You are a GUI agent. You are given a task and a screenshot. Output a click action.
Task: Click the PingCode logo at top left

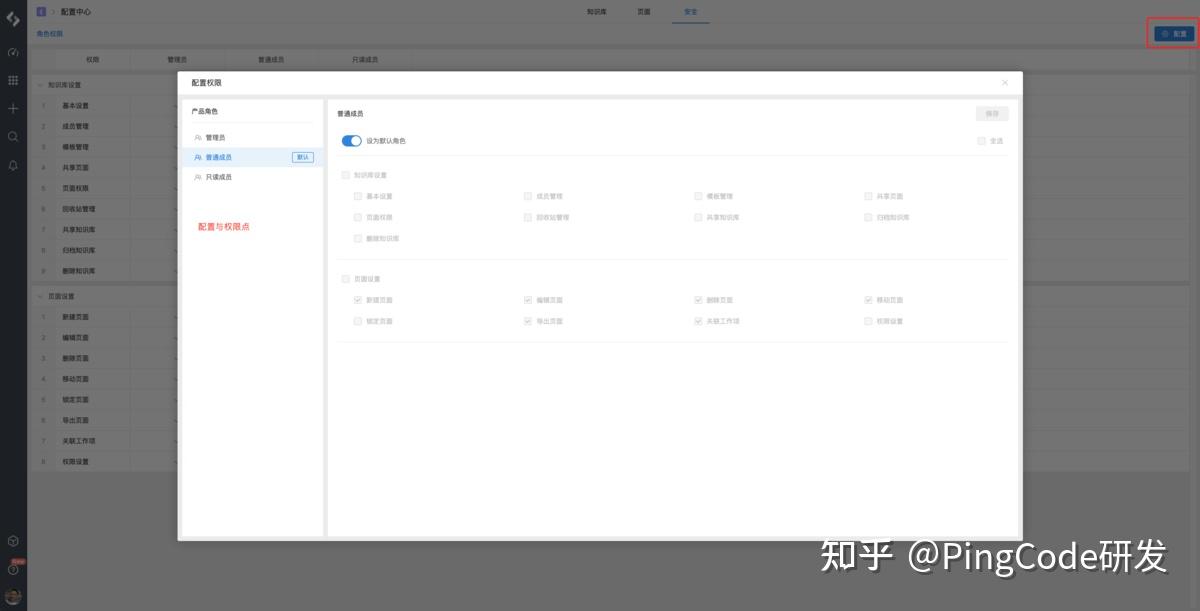13,15
